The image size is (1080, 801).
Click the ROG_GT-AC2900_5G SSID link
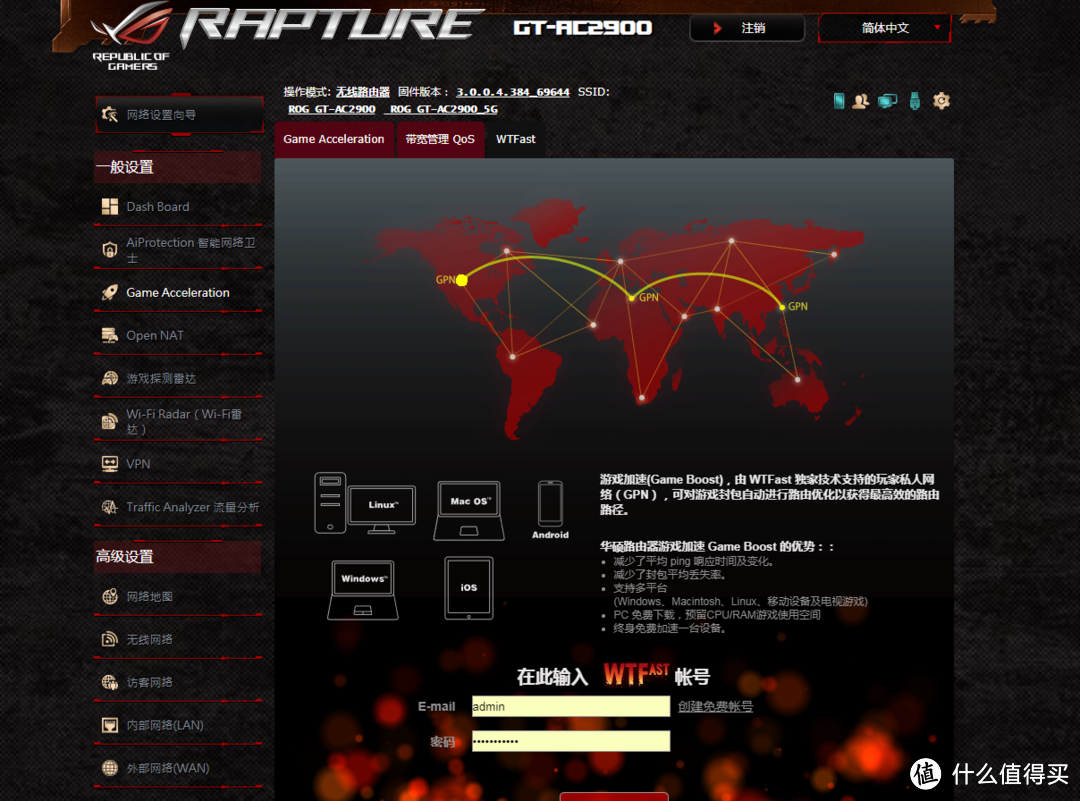(x=444, y=109)
